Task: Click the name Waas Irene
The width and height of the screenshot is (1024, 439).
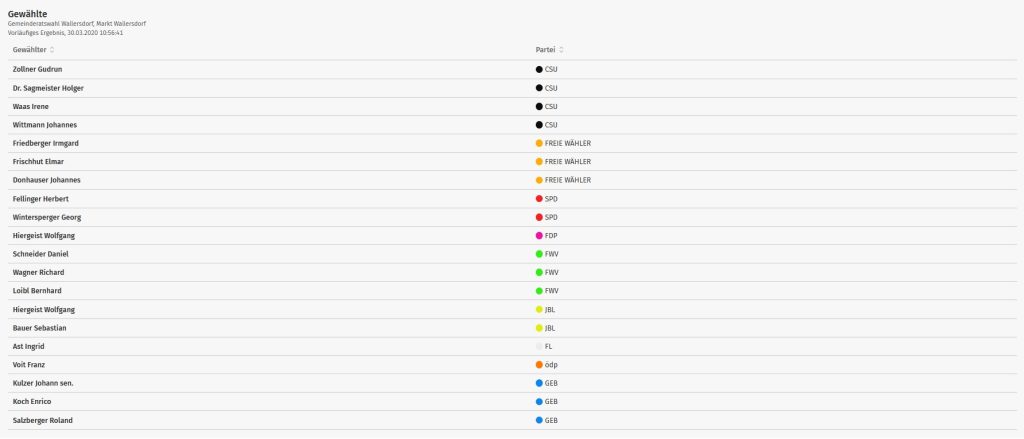Action: [x=31, y=106]
